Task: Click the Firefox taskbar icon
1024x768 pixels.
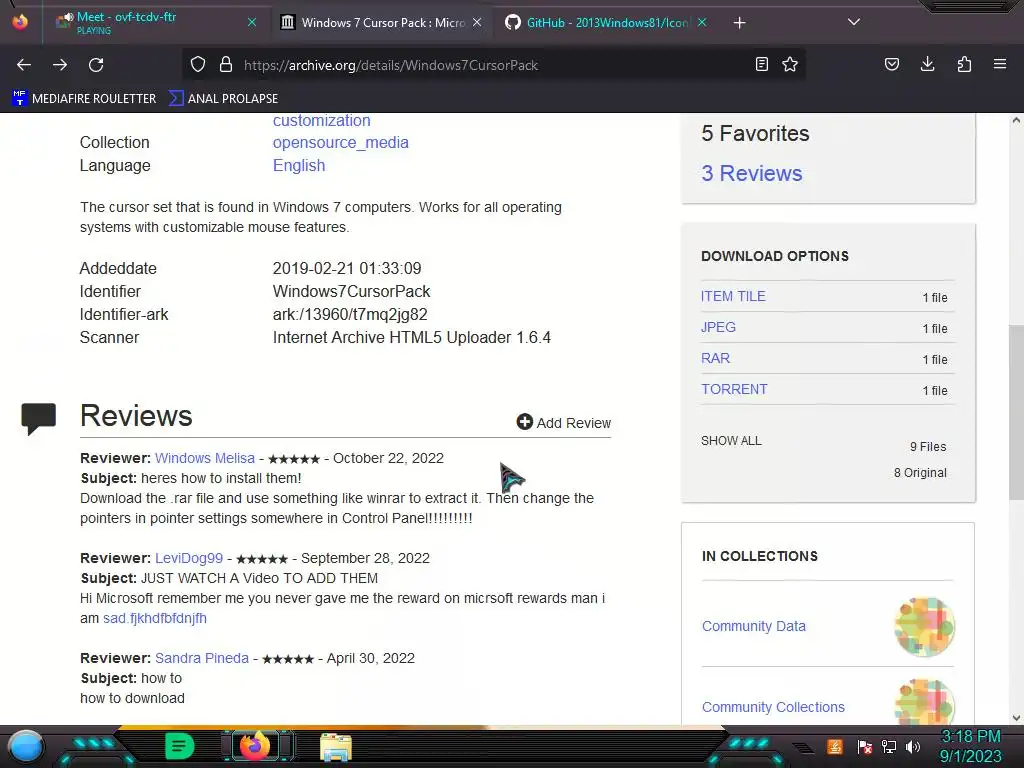Action: [x=255, y=746]
